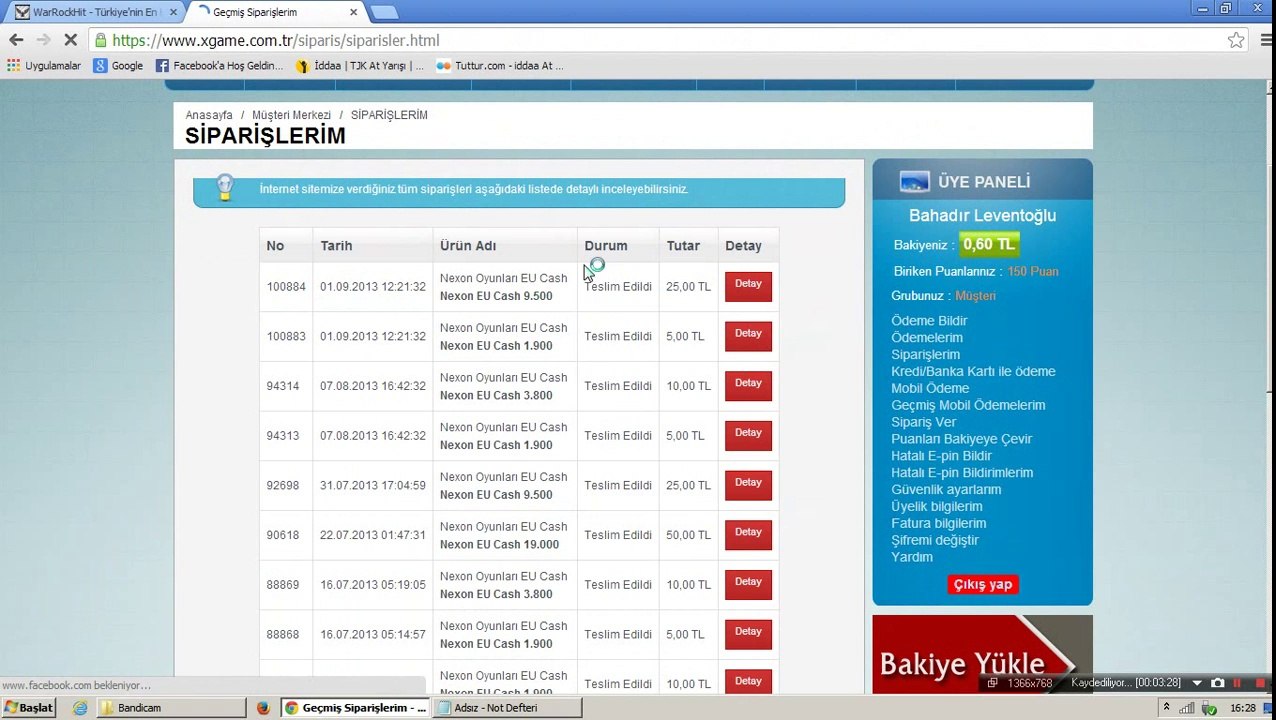Image resolution: width=1276 pixels, height=720 pixels.
Task: Launch Firefox from the taskbar
Action: click(263, 708)
